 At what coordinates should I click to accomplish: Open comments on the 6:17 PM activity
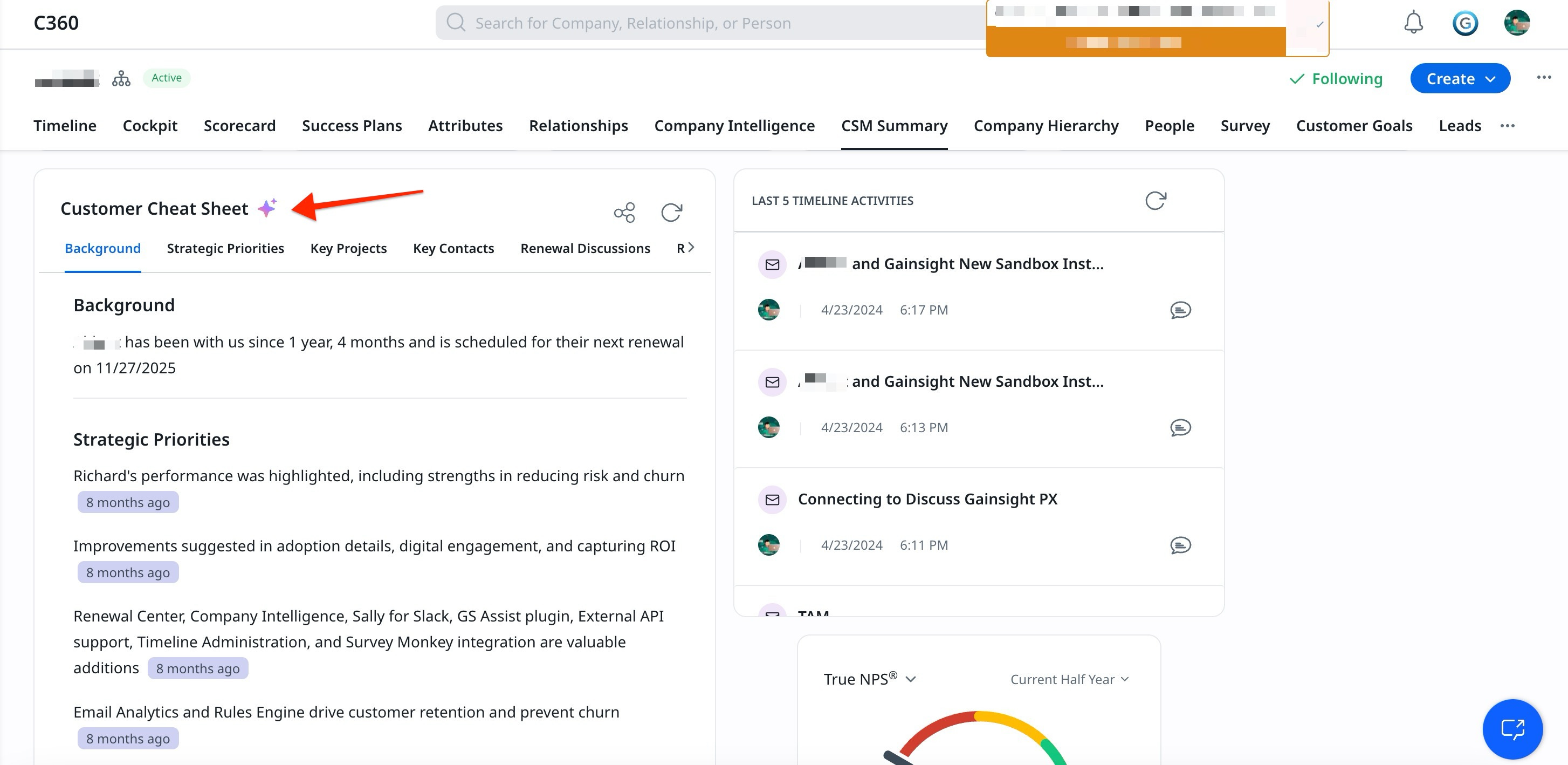point(1180,310)
